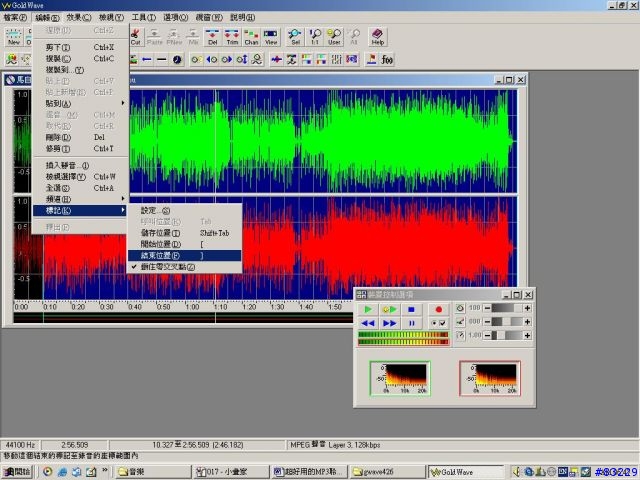Image resolution: width=640 pixels, height=480 pixels.
Task: Start playback with the green play button
Action: point(368,309)
